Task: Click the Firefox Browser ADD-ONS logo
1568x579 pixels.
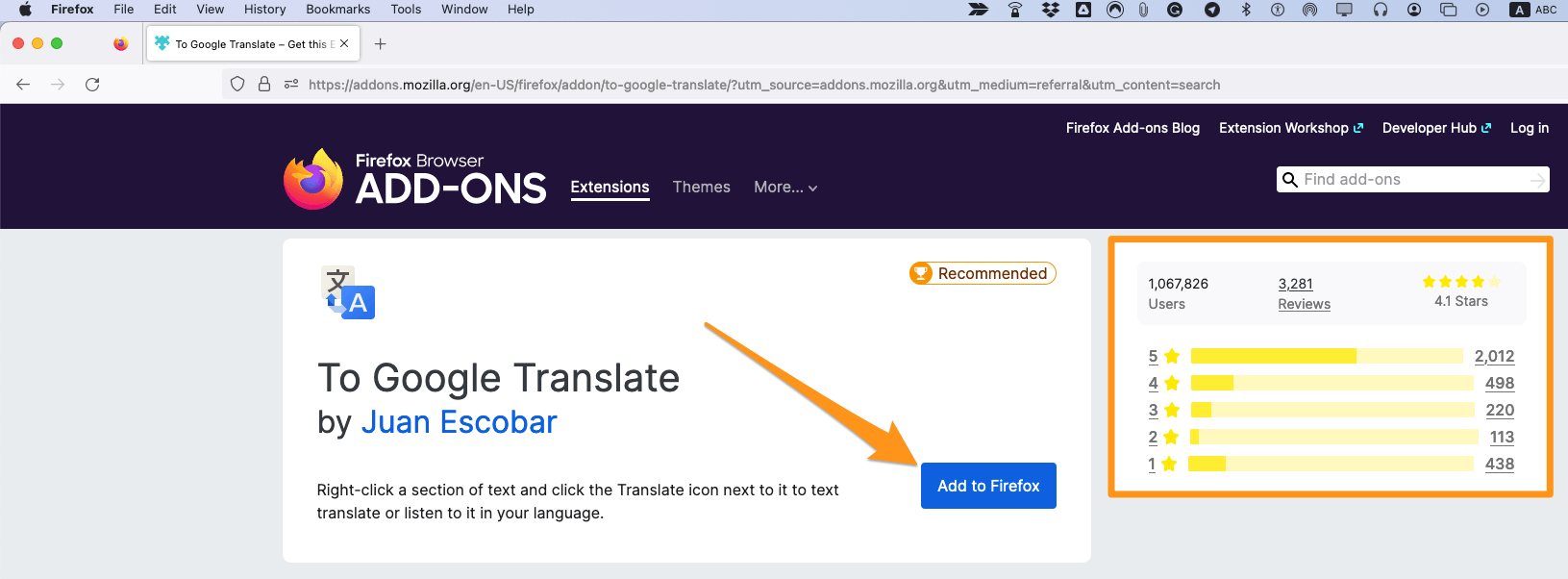Action: (x=415, y=179)
